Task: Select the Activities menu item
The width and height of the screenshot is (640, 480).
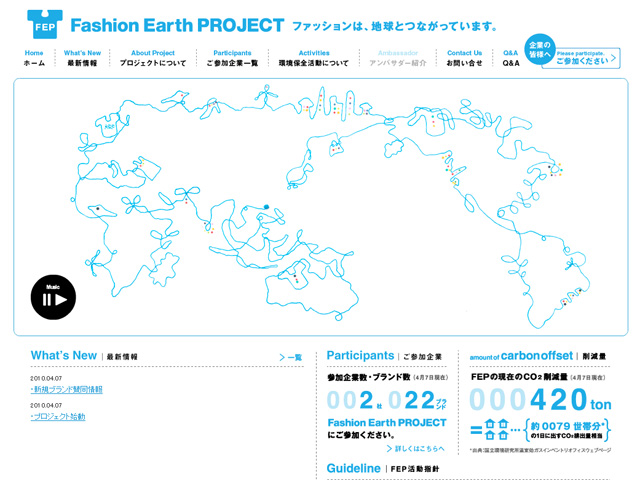Action: tap(314, 58)
